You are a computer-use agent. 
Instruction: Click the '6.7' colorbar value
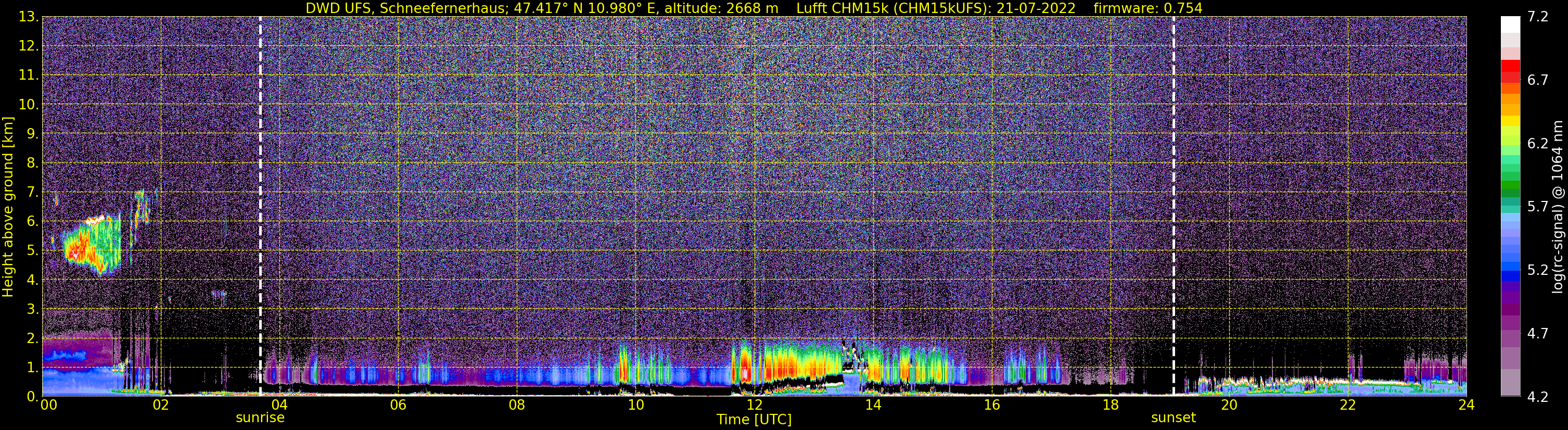[x=1538, y=80]
